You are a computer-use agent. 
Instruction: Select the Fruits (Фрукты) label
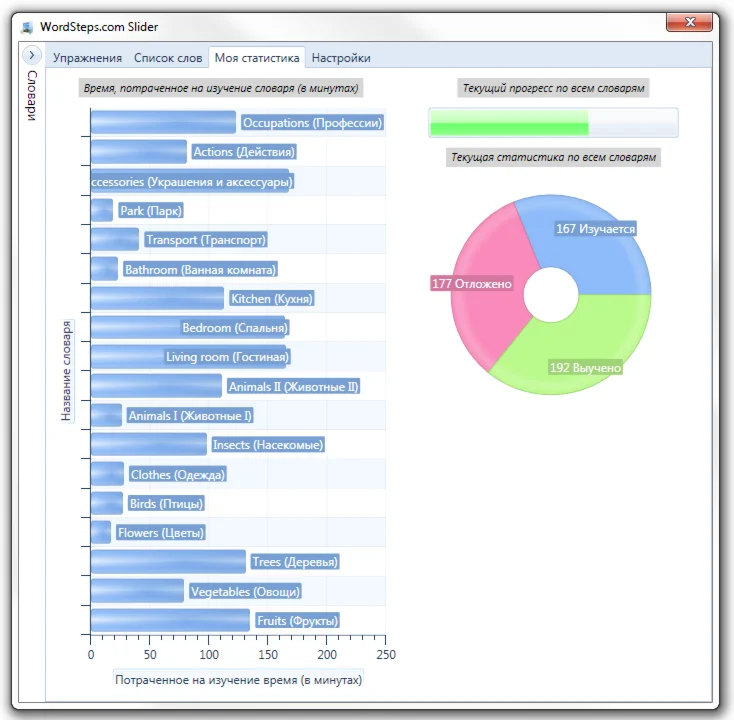297,621
